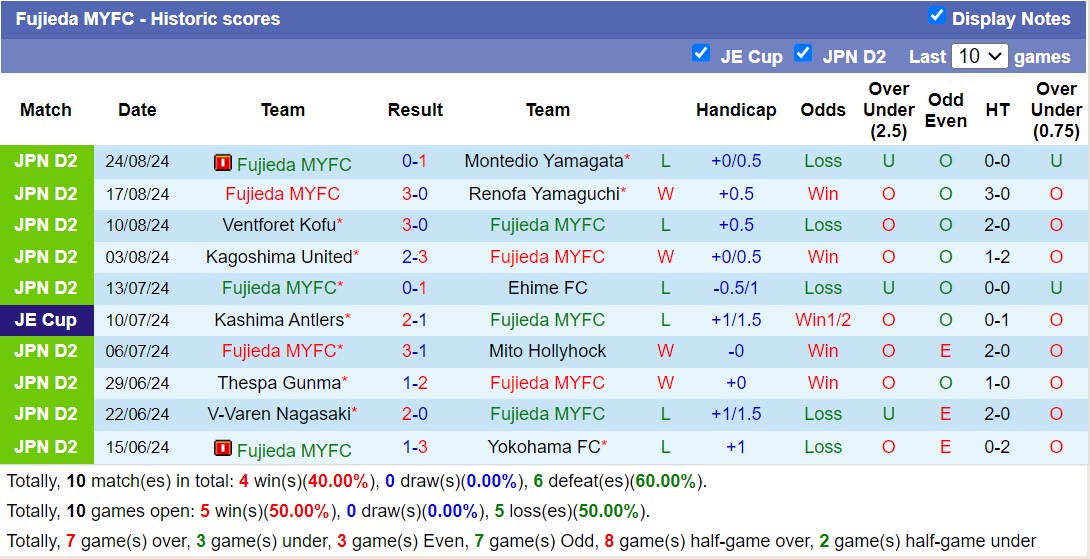This screenshot has height=559, width=1090.
Task: Uncheck the JPN D2 filter checkbox
Action: 803,53
